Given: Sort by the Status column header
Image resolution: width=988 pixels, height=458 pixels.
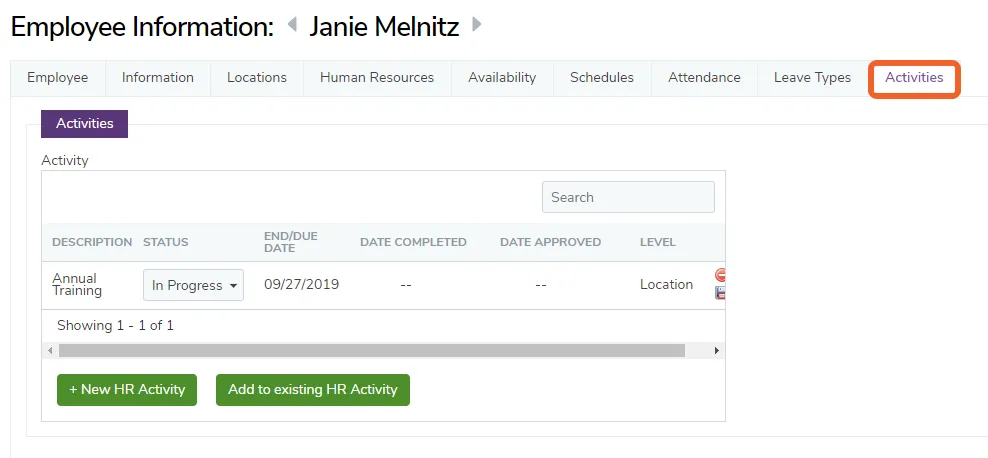Looking at the screenshot, I should tap(166, 243).
